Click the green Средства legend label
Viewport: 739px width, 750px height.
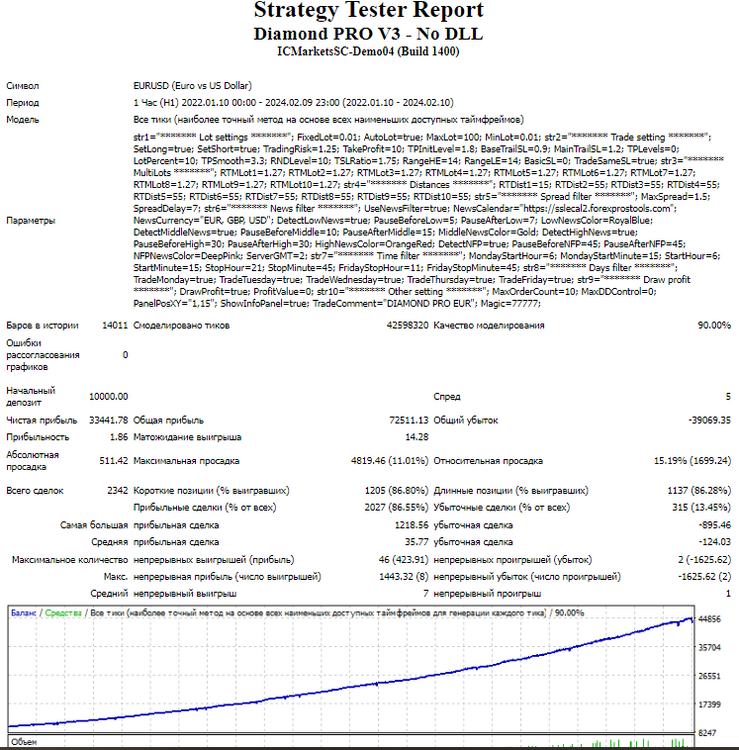[63, 613]
